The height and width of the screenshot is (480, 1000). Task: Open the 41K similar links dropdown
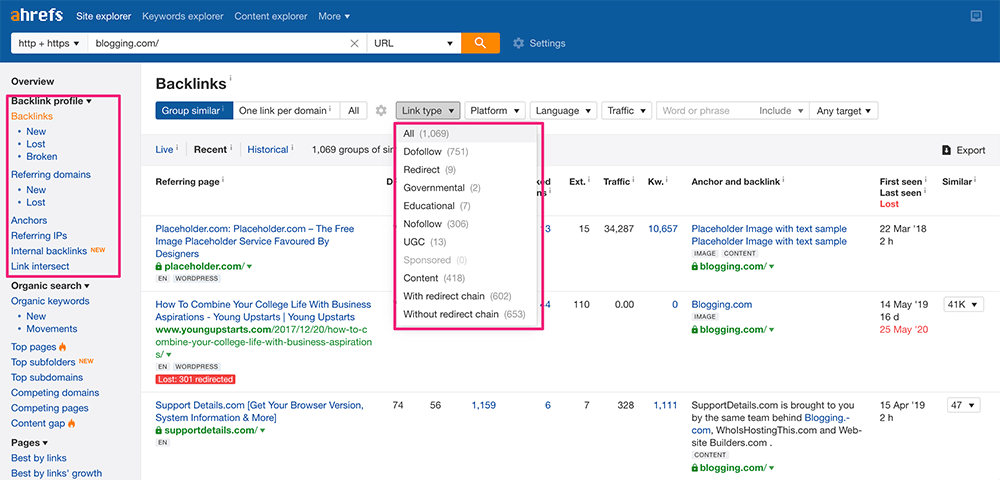pyautogui.click(x=964, y=305)
